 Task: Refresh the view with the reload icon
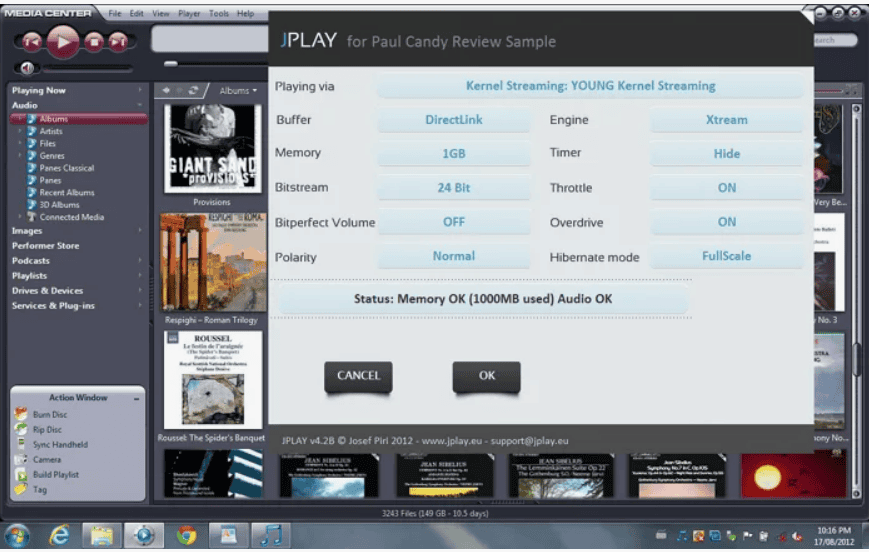pyautogui.click(x=193, y=90)
